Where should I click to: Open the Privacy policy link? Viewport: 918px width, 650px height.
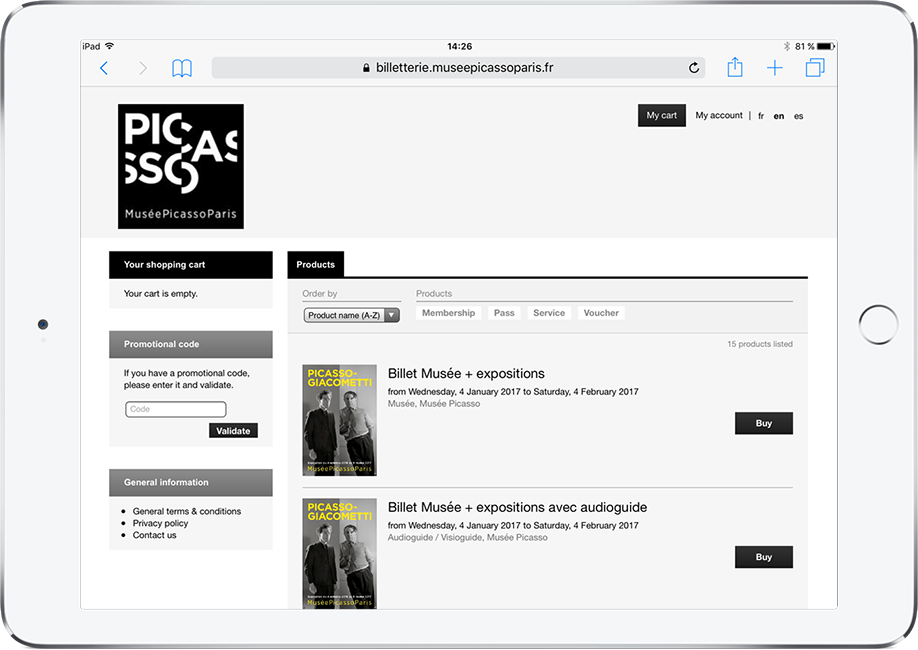(160, 523)
